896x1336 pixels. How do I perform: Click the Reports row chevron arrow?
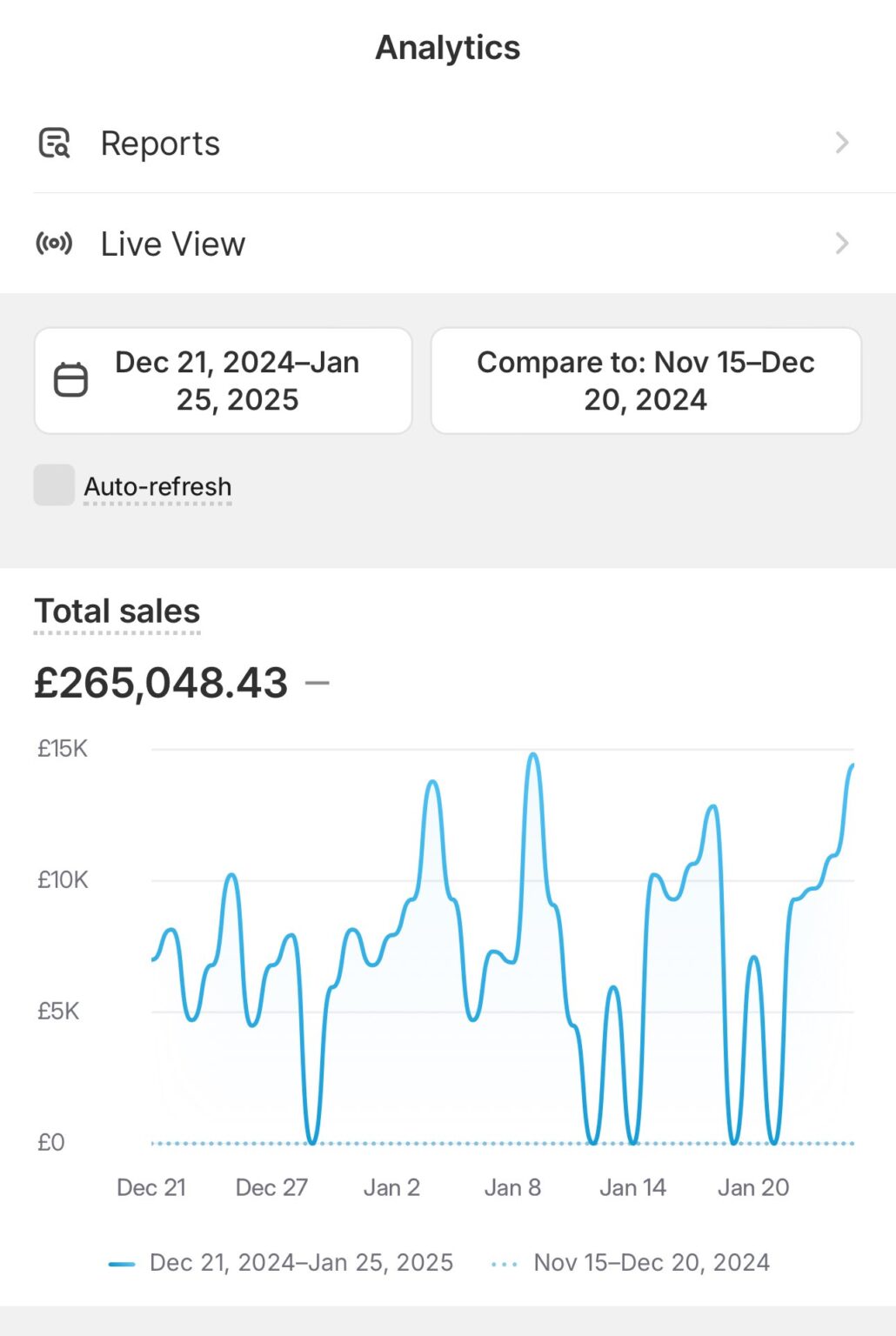click(x=841, y=144)
